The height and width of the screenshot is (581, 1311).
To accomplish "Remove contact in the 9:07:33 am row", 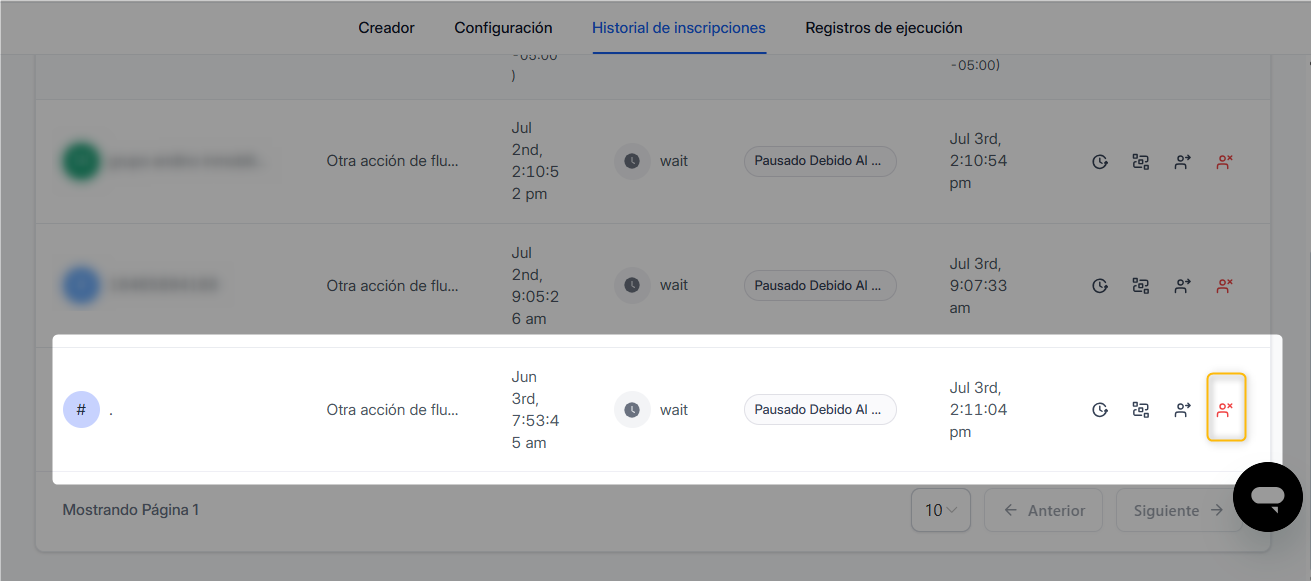I will [x=1224, y=285].
